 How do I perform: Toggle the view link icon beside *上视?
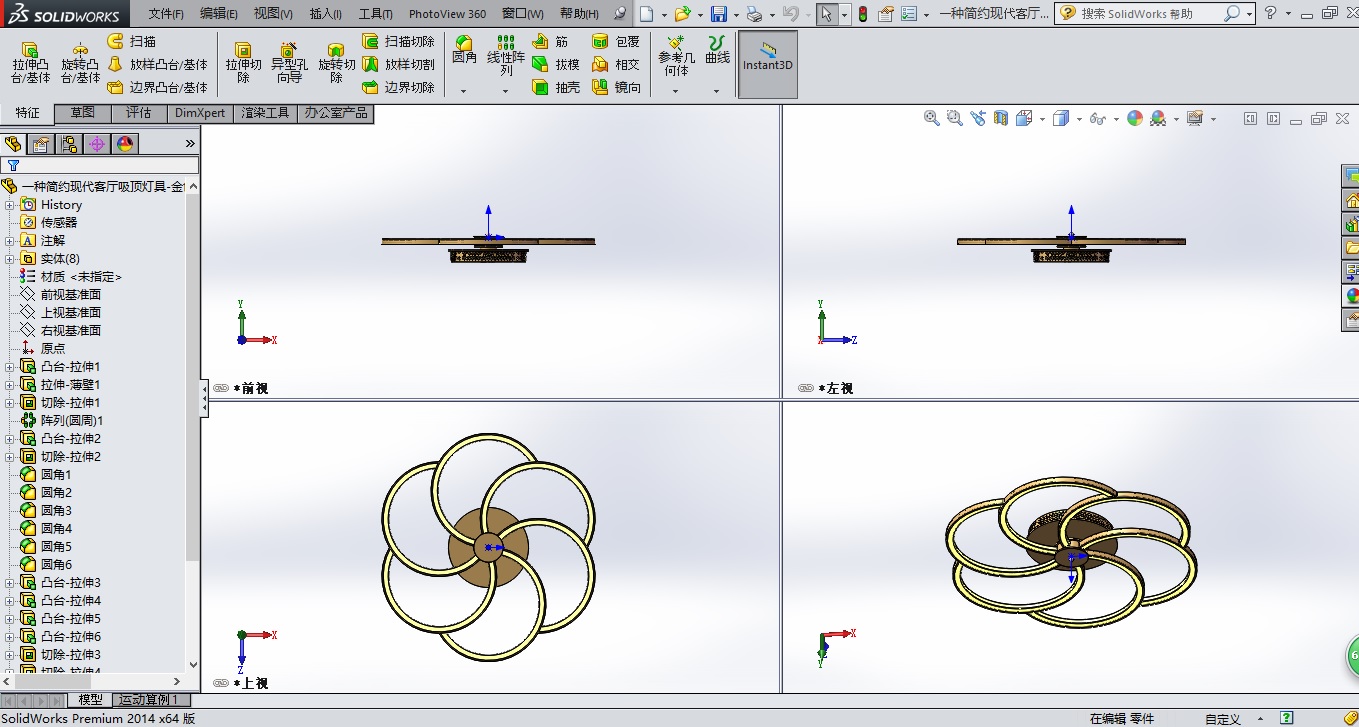coord(220,683)
